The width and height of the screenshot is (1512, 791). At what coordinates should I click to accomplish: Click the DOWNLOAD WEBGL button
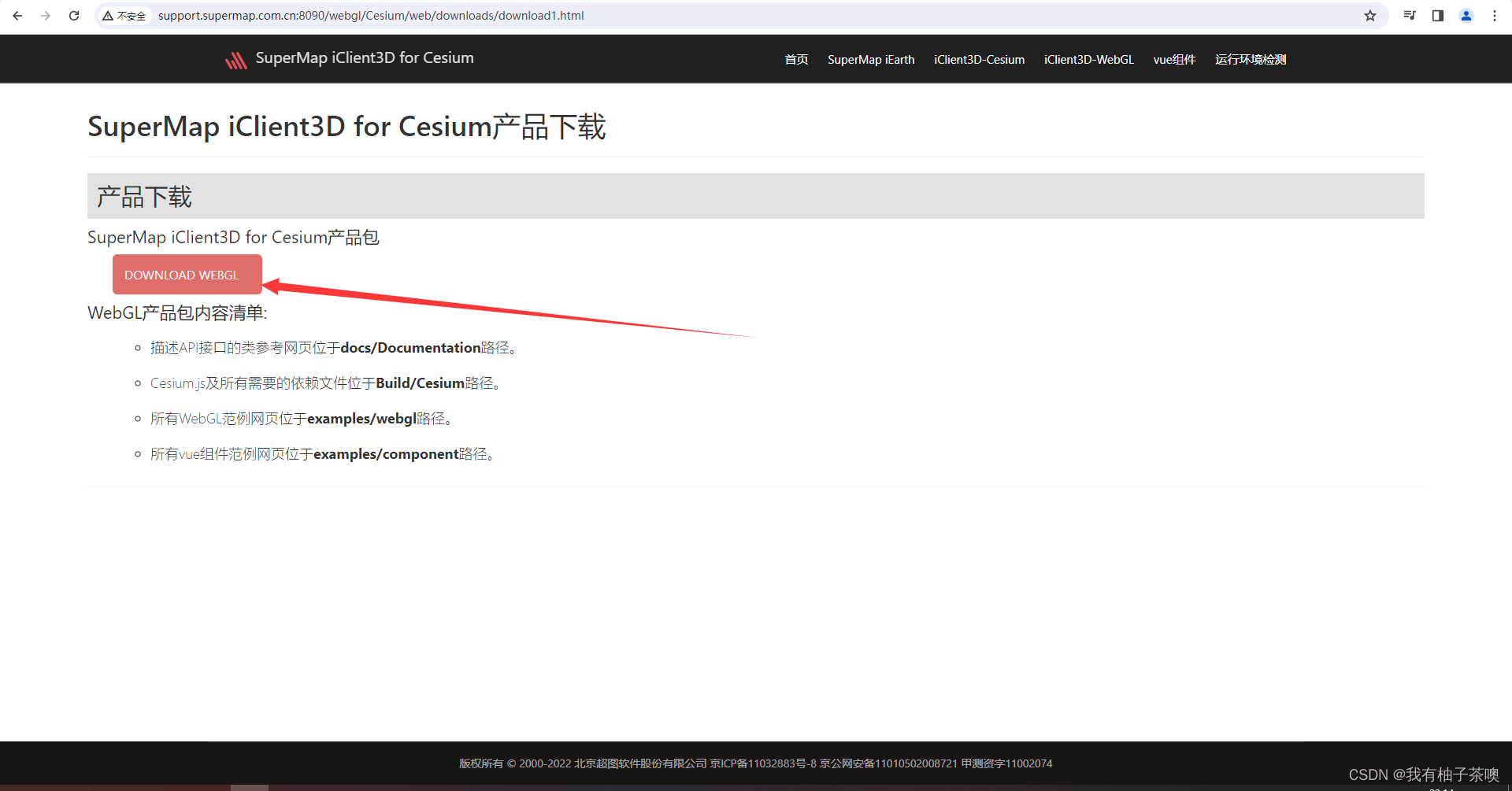click(x=187, y=275)
